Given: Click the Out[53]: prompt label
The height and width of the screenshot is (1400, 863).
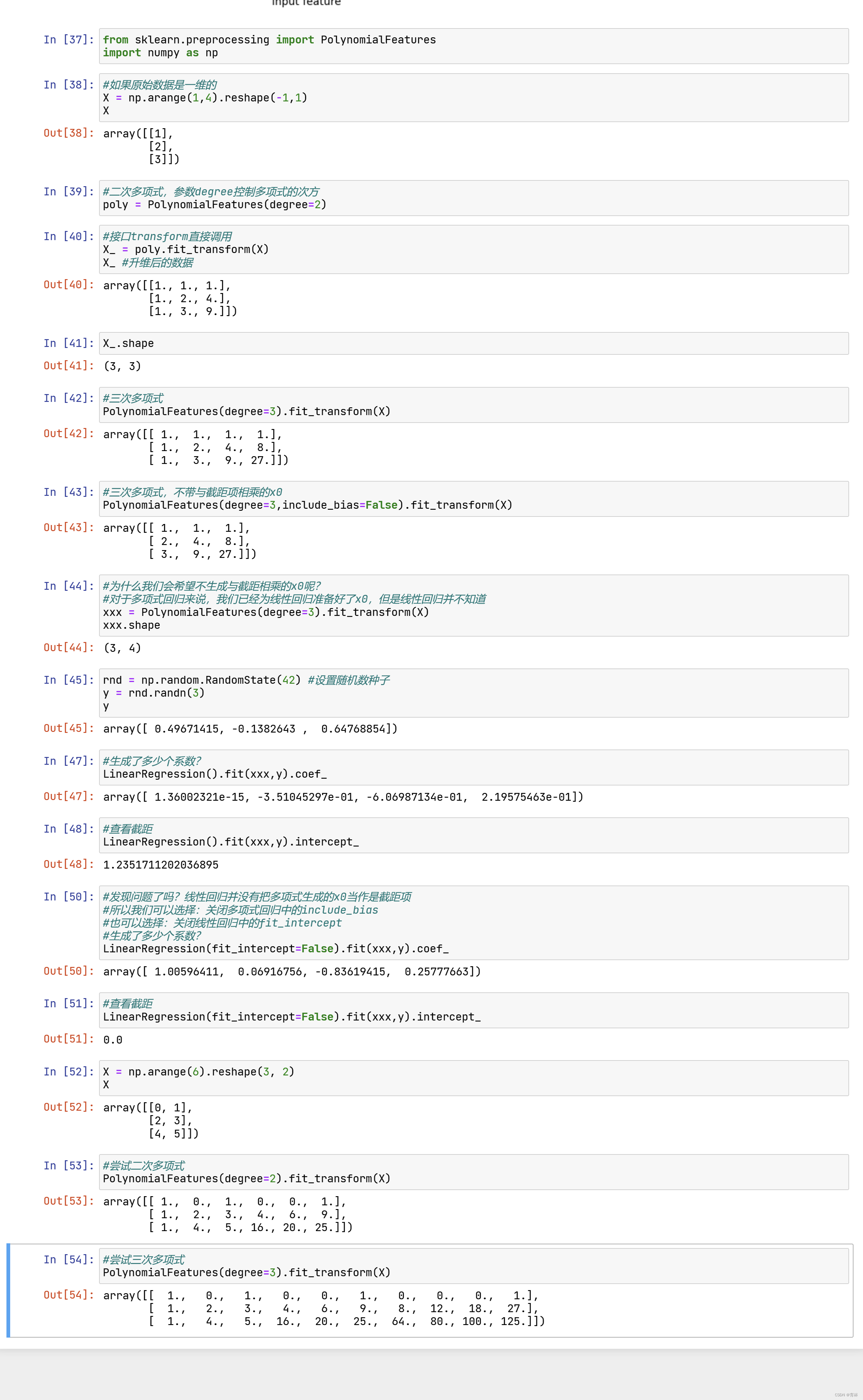Looking at the screenshot, I should [x=69, y=1200].
